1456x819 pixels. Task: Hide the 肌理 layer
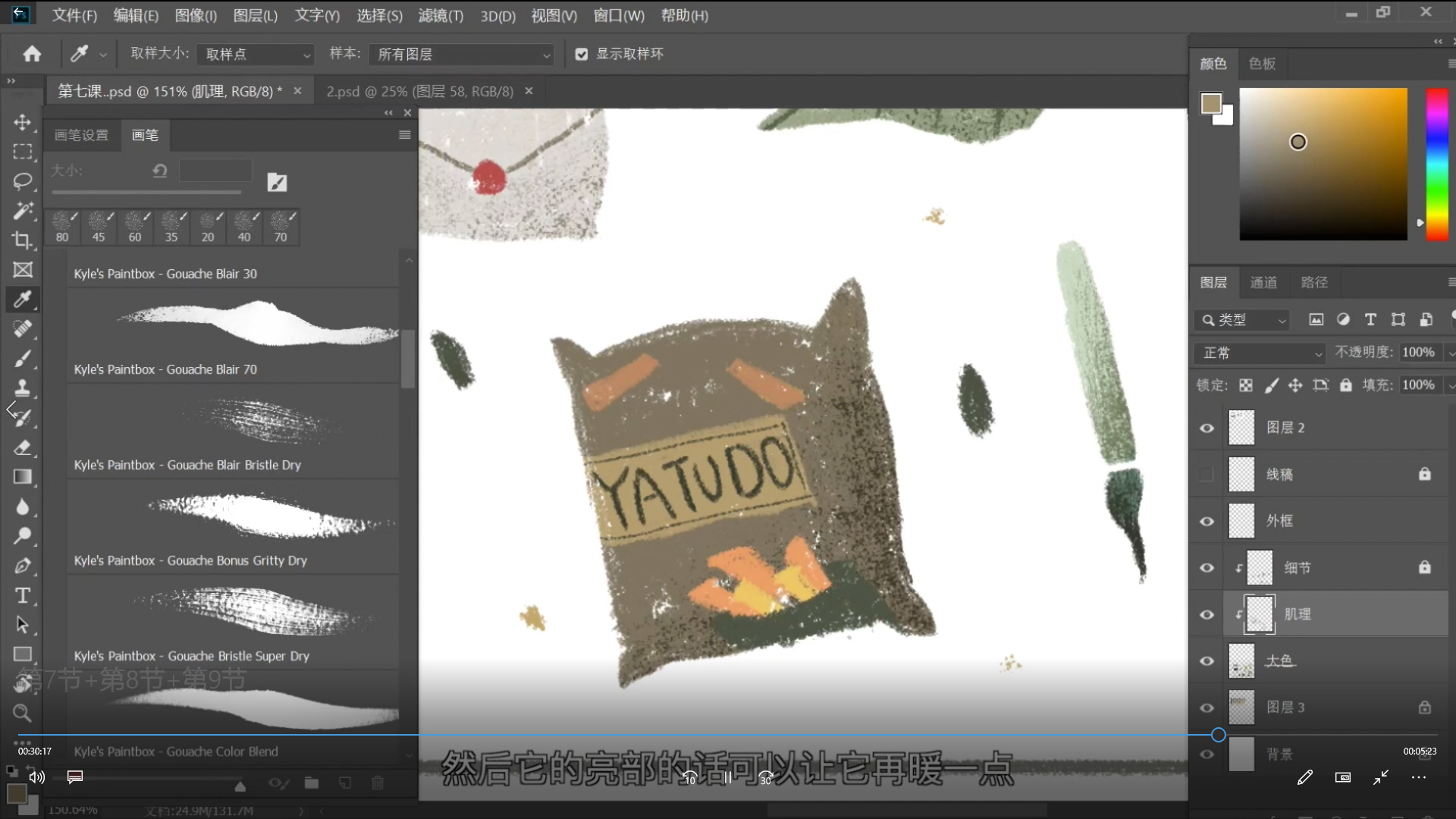click(1207, 614)
